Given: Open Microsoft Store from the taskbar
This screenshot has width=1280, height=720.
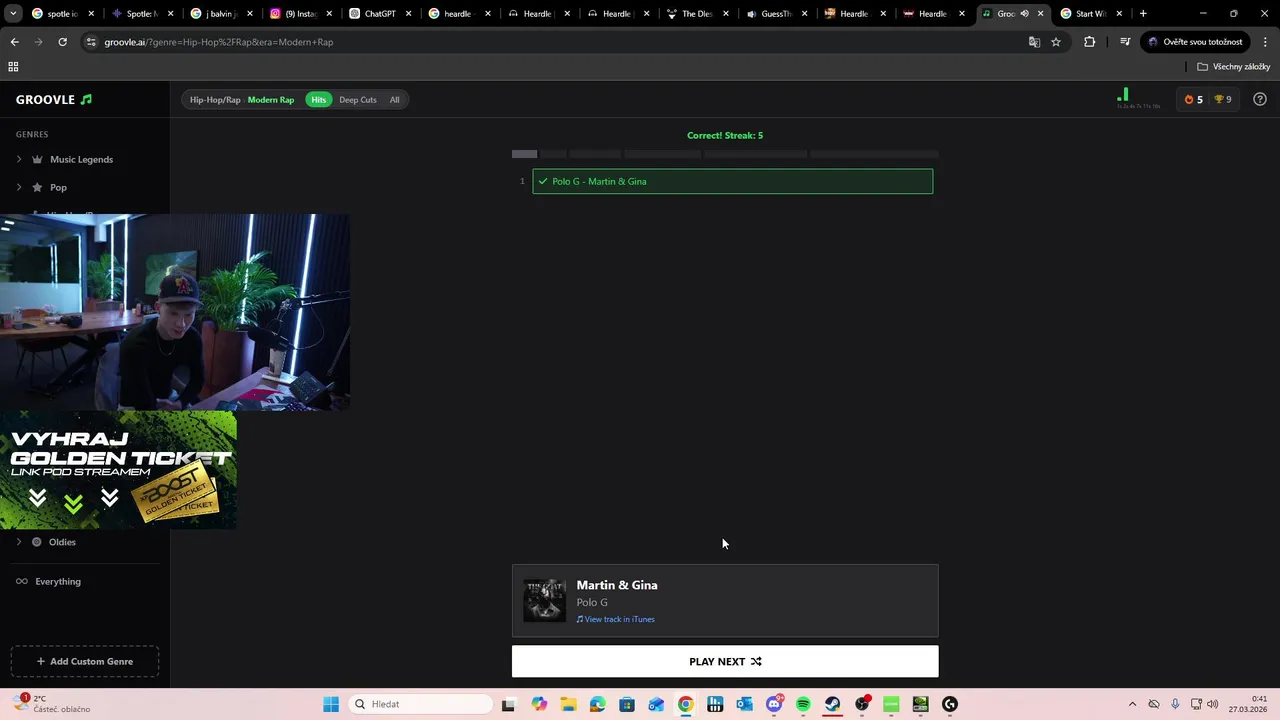Looking at the screenshot, I should 627,704.
